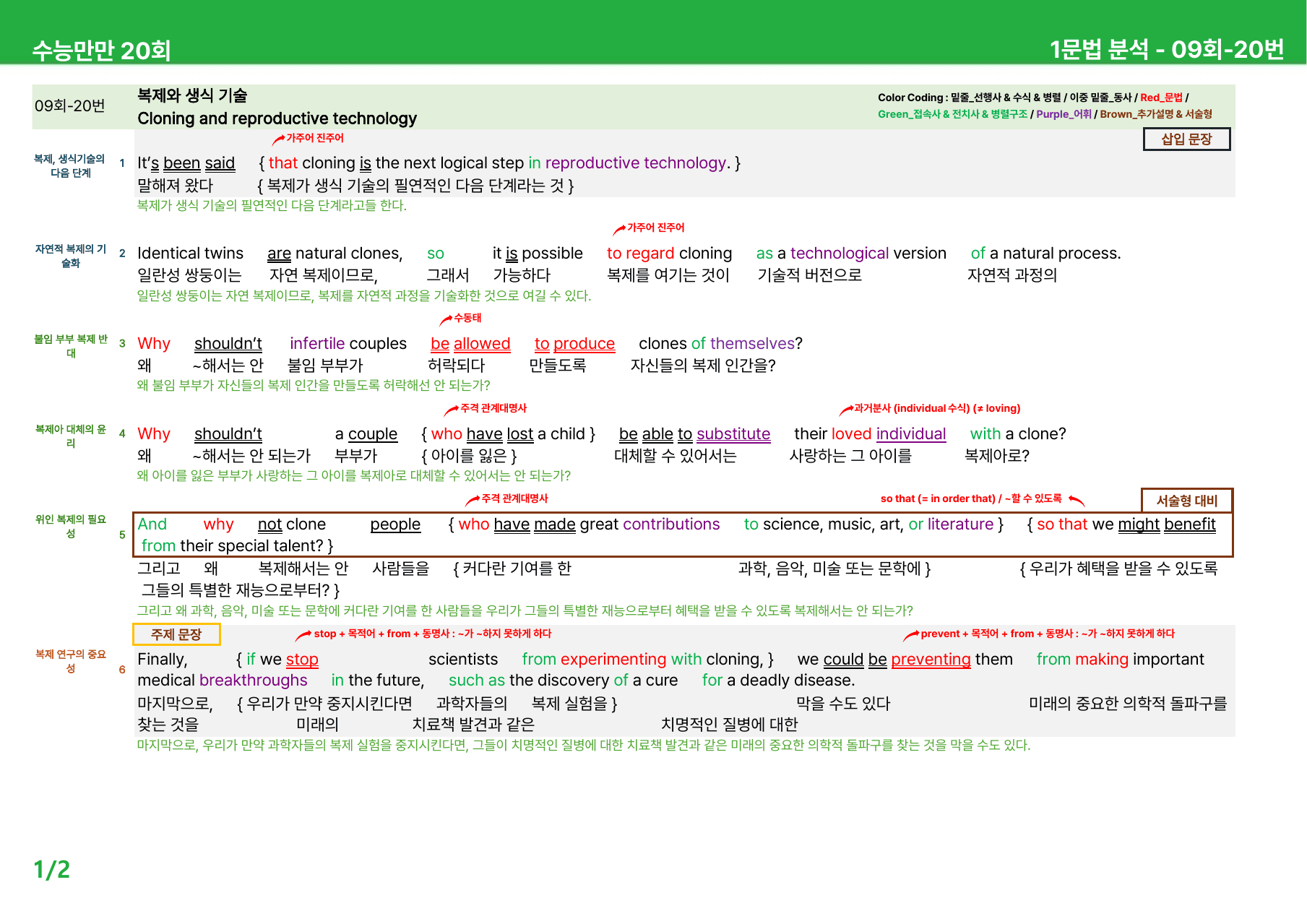Viewport: 1307px width, 924px height.
Task: Click the side label '위인 복제의 필요성'
Action: 70,527
